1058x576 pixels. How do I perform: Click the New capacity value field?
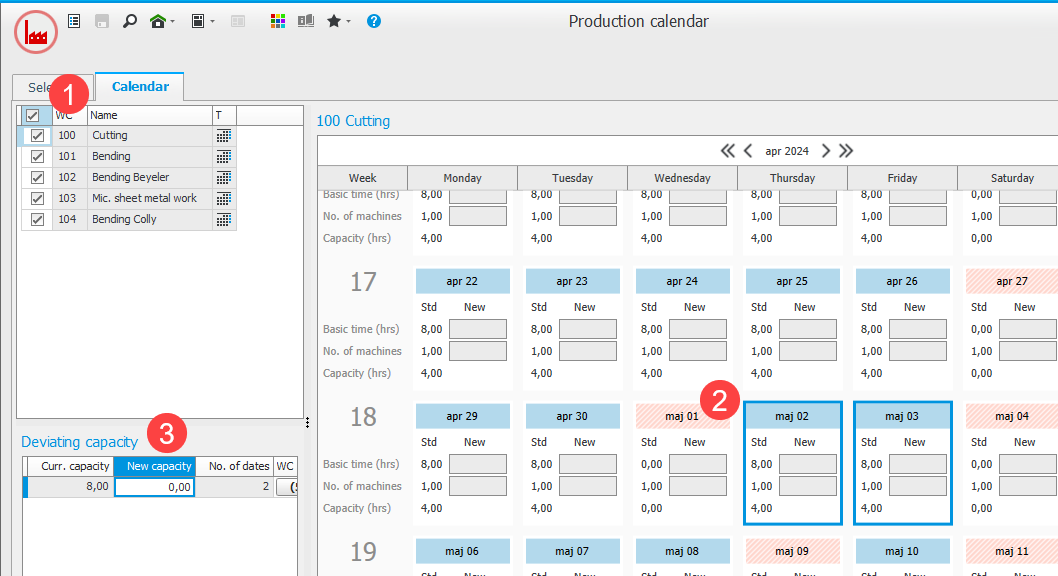click(x=154, y=487)
